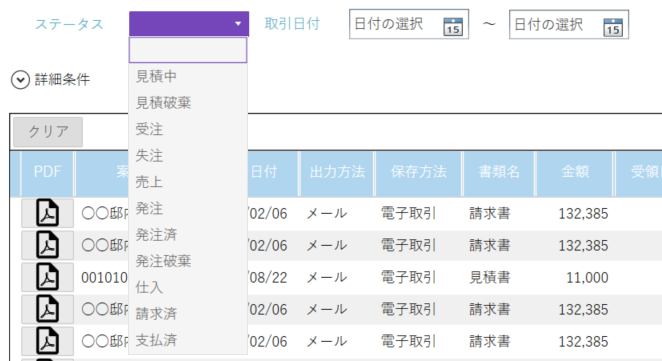
Task: Click the ステータス label
Action: pyautogui.click(x=69, y=24)
